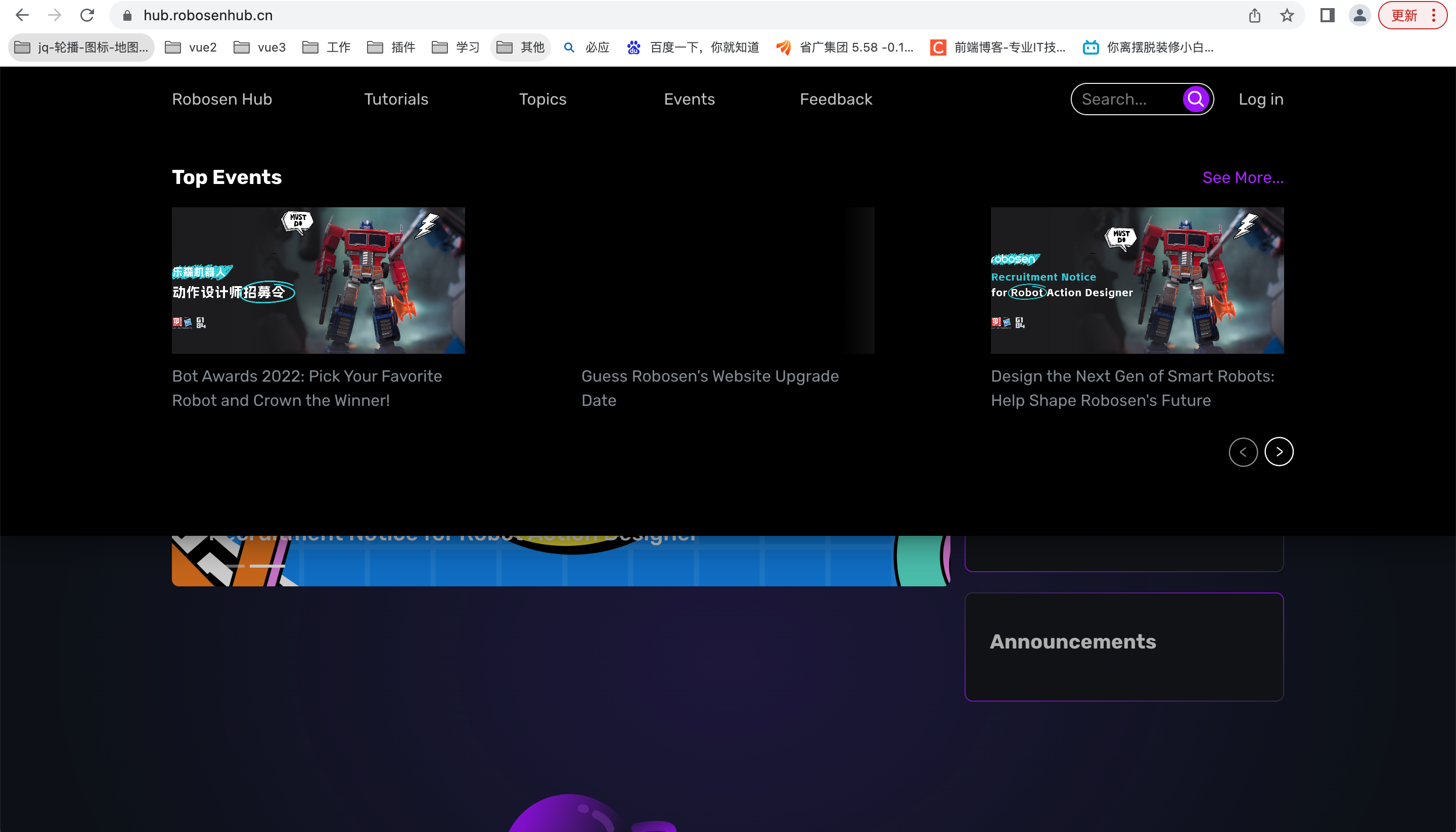This screenshot has width=1456, height=832.
Task: Open the Feedback nav item
Action: [x=836, y=100]
